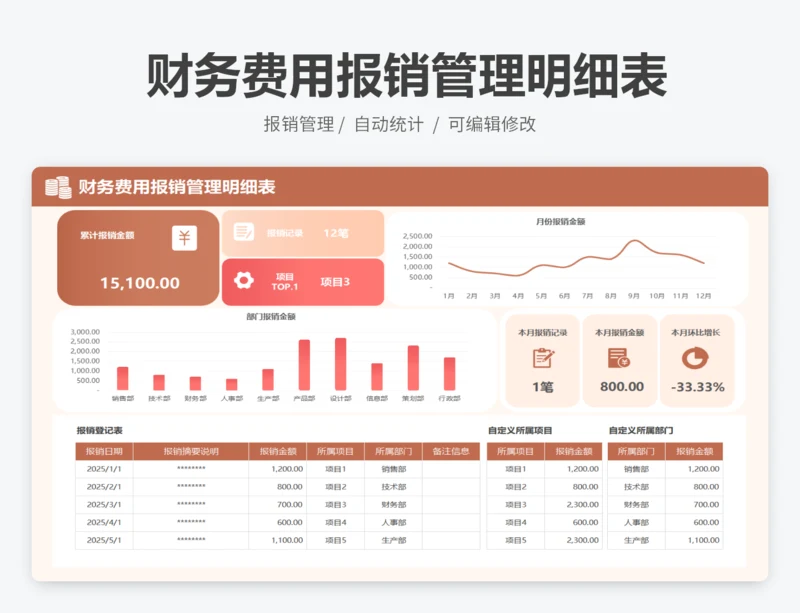Click the 设计部 bar in the department chart
This screenshot has height=613, width=800.
point(340,364)
